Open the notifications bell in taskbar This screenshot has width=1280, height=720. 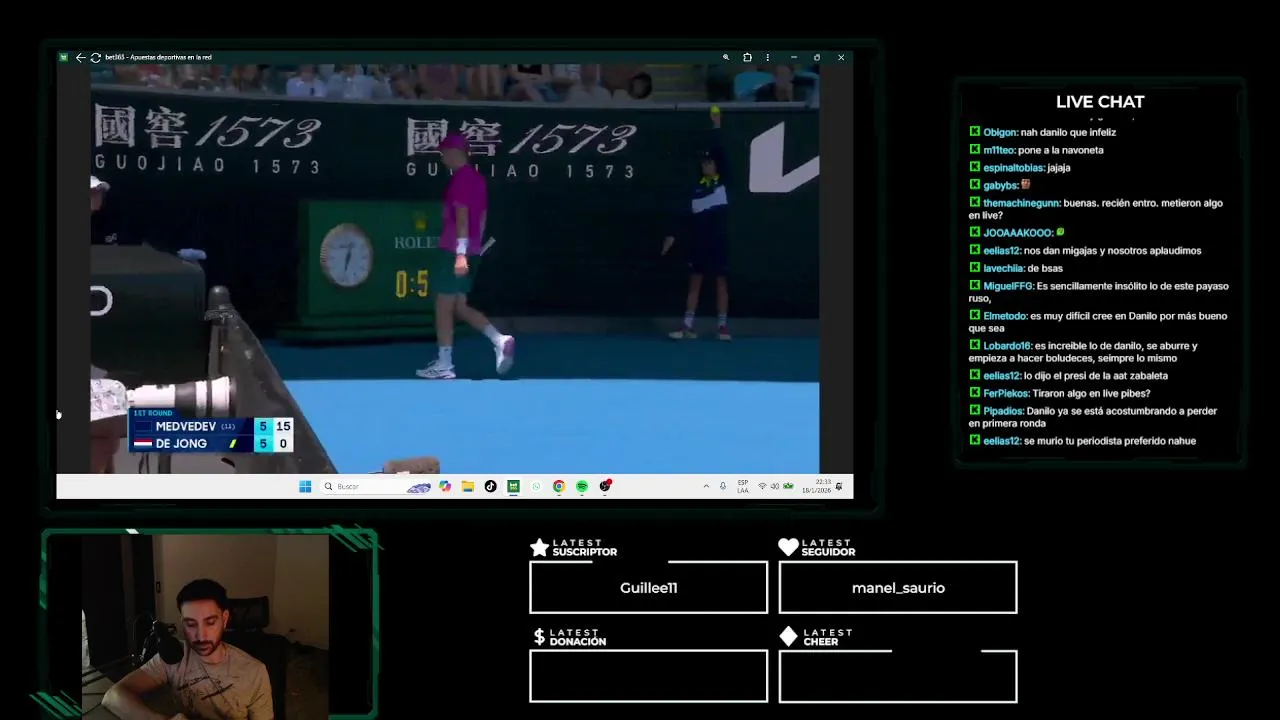839,486
